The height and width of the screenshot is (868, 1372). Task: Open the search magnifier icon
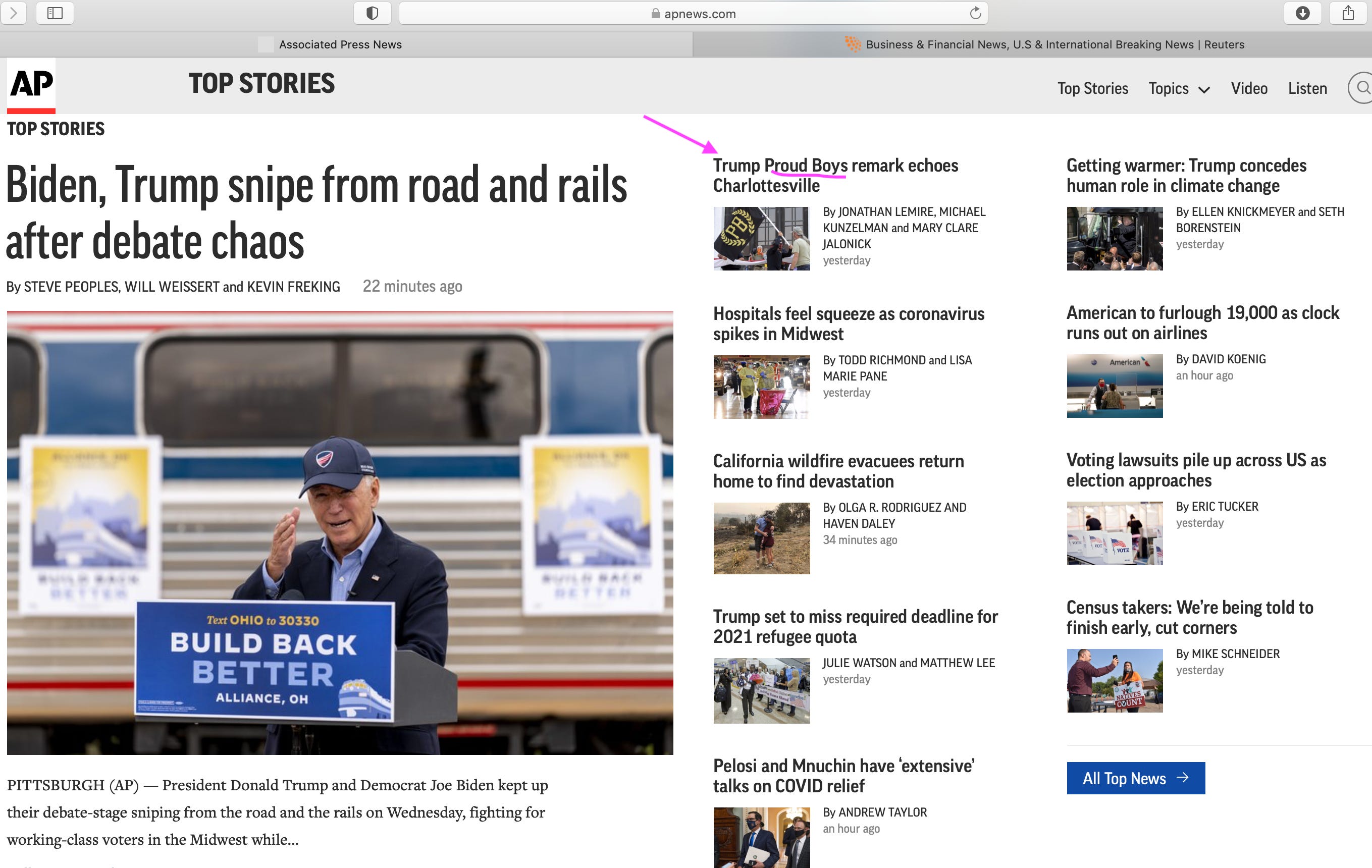(1362, 88)
